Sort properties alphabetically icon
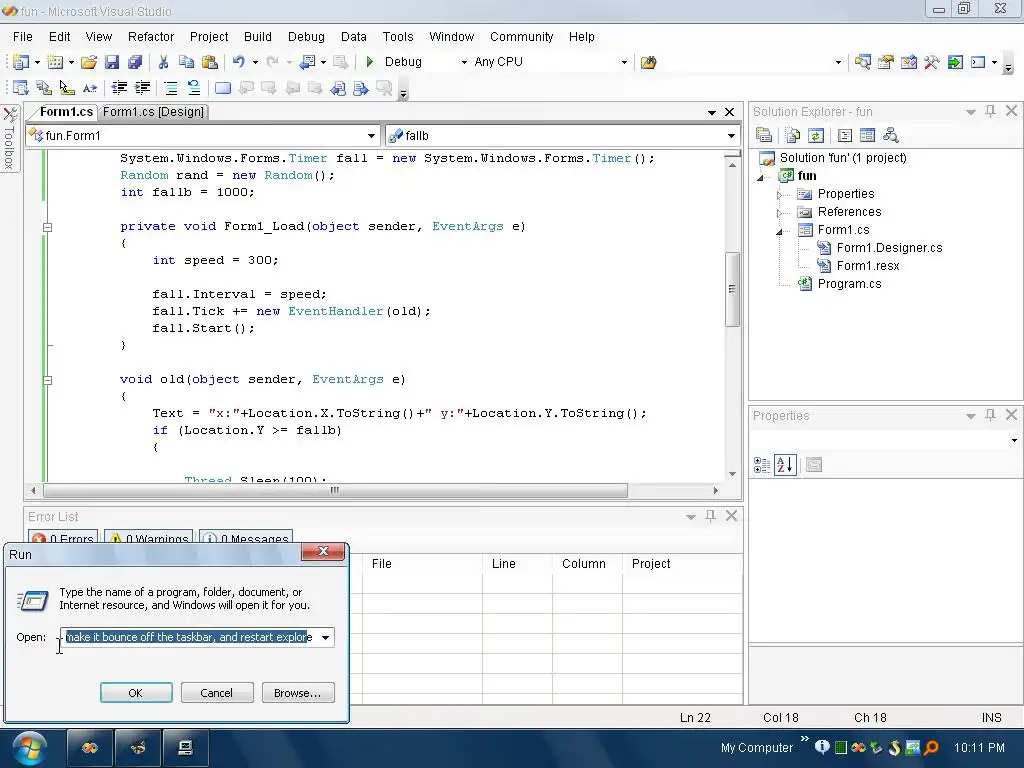The width and height of the screenshot is (1024, 768). point(785,465)
